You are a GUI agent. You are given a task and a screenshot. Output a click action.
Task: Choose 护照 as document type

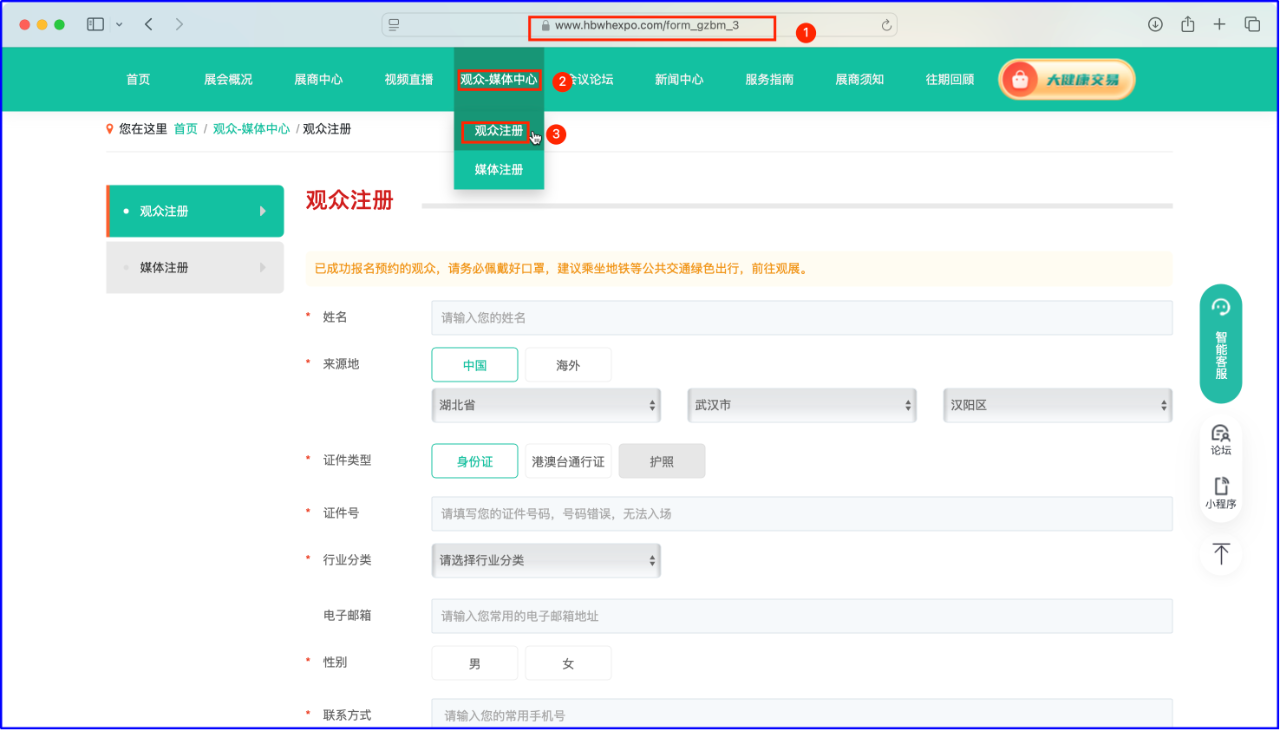(661, 461)
